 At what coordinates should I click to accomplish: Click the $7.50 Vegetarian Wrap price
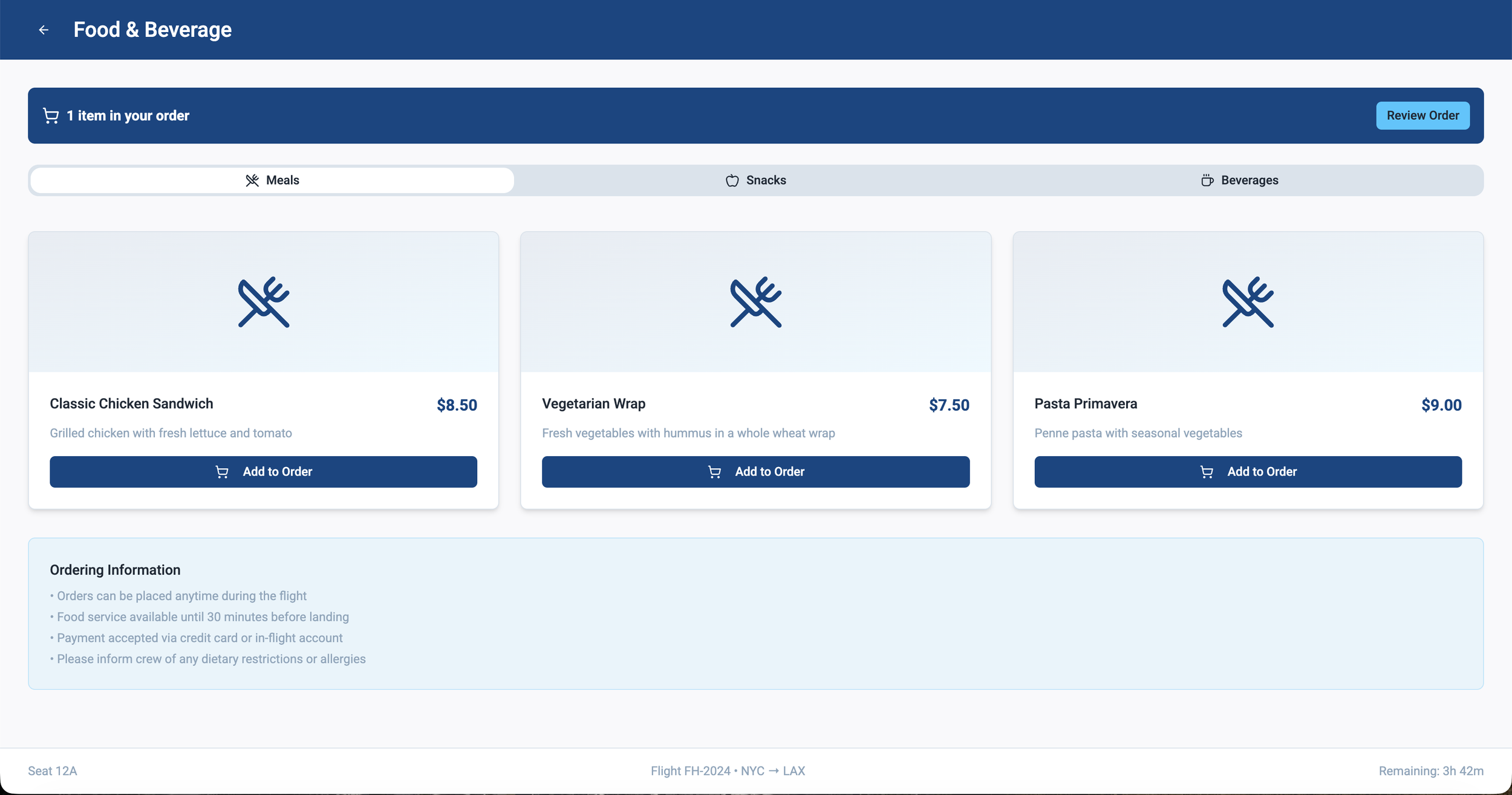pos(949,405)
